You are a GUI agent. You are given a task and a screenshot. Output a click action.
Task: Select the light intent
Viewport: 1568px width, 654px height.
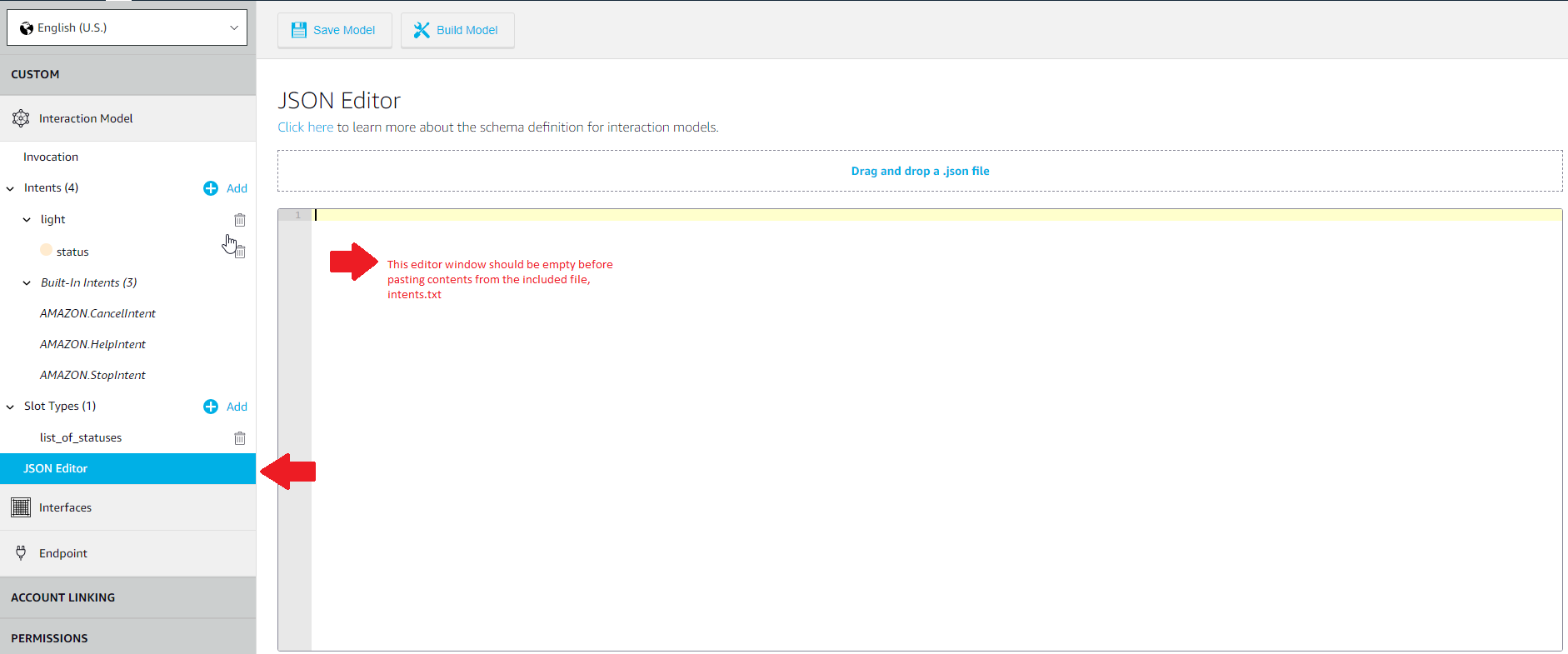52,219
